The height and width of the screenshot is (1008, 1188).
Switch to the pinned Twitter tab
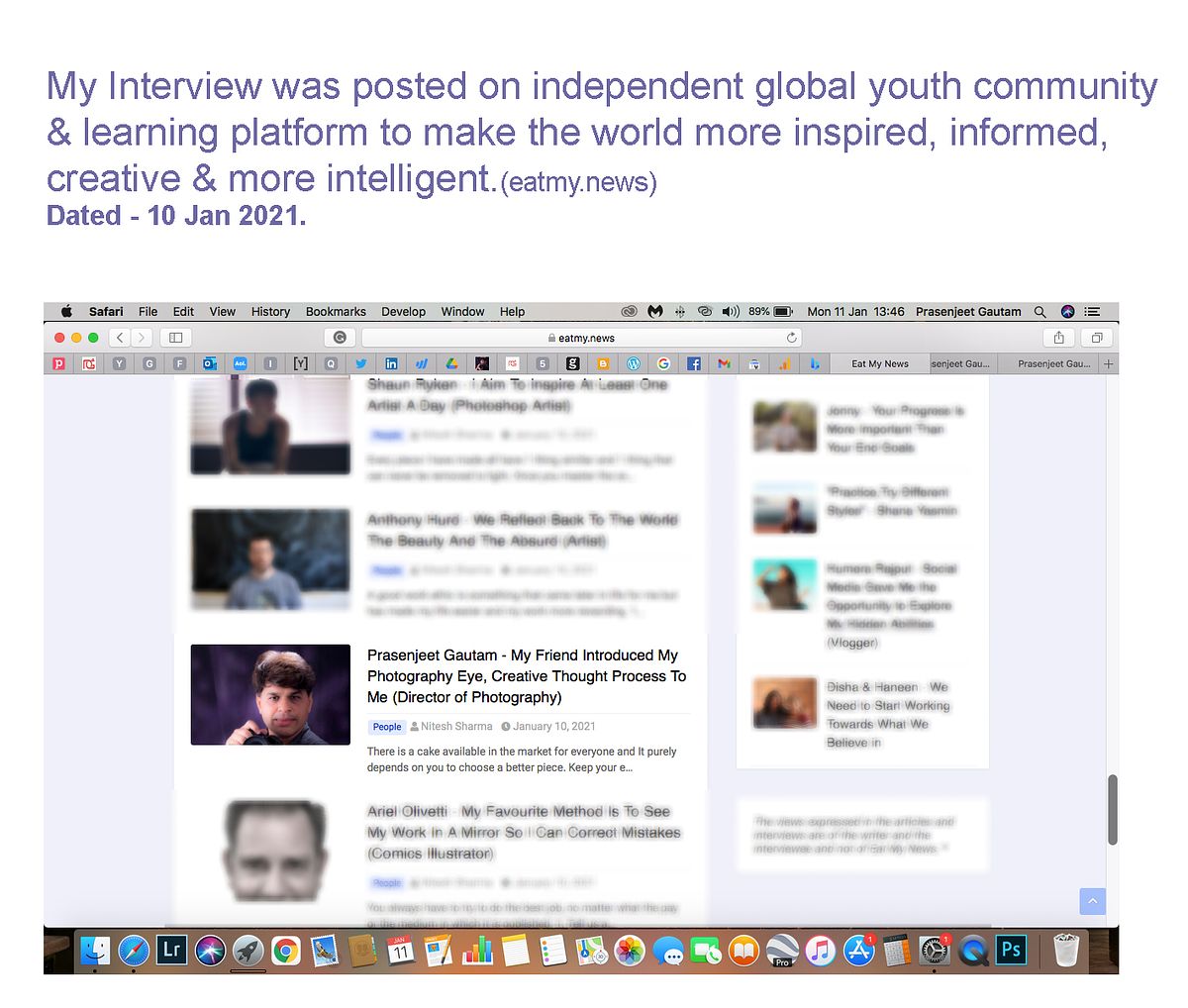coord(361,364)
